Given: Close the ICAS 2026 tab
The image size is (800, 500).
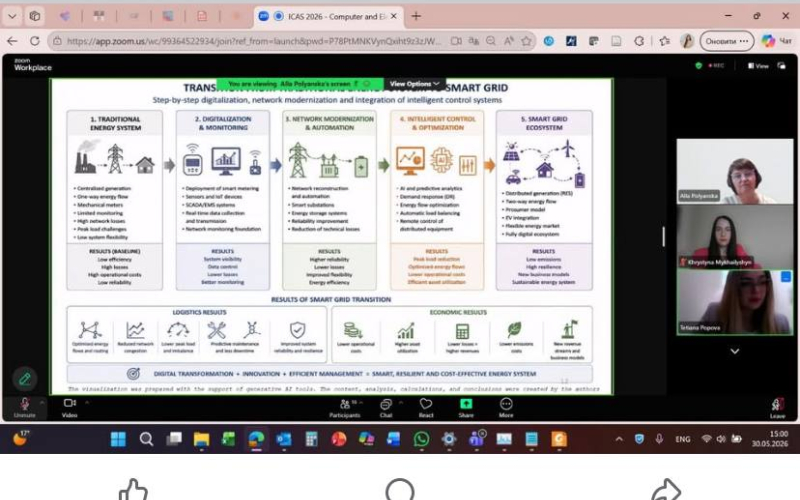Looking at the screenshot, I should tap(394, 16).
